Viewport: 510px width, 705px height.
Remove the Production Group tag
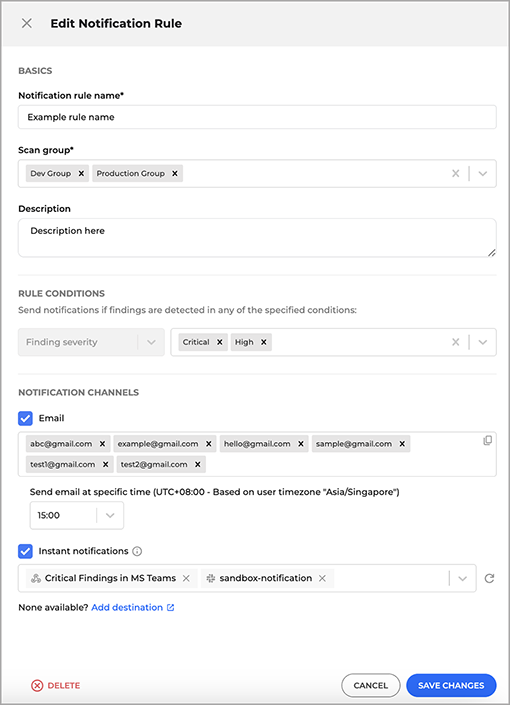pos(175,174)
